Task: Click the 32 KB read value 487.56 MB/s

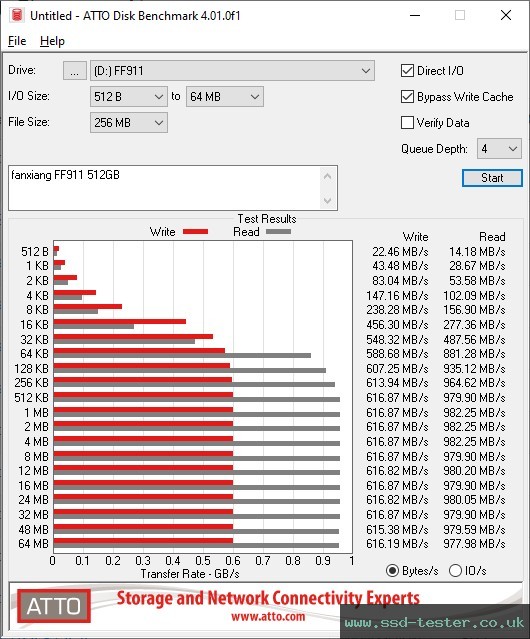Action: pyautogui.click(x=474, y=339)
